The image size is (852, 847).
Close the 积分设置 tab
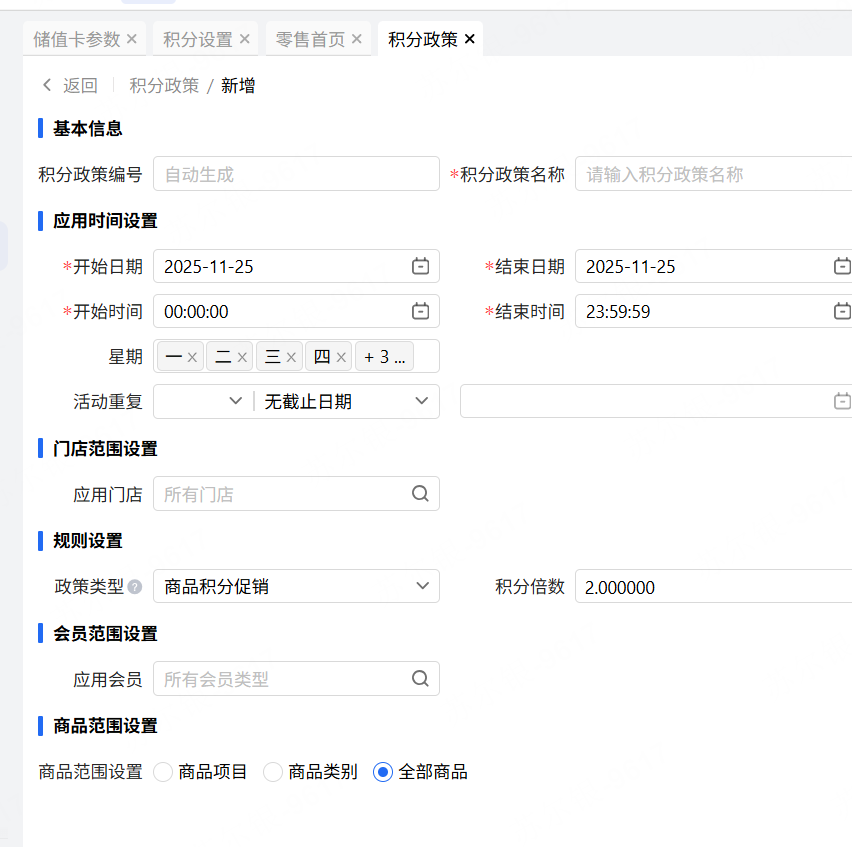tap(244, 39)
